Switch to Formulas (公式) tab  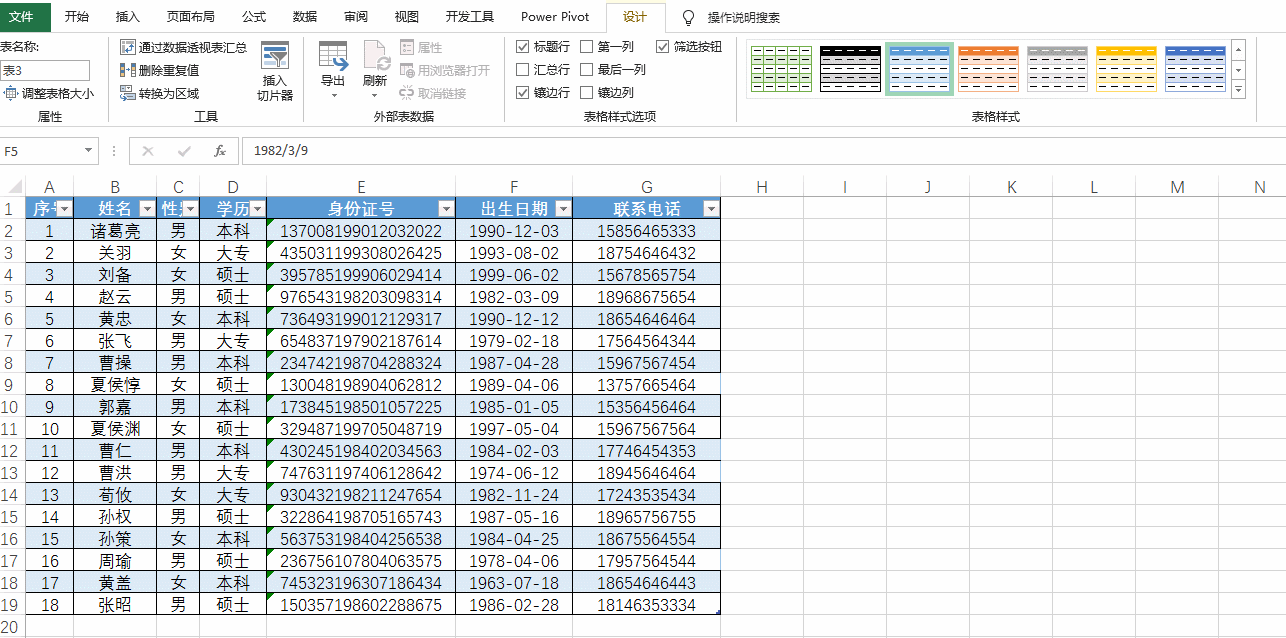pyautogui.click(x=254, y=17)
